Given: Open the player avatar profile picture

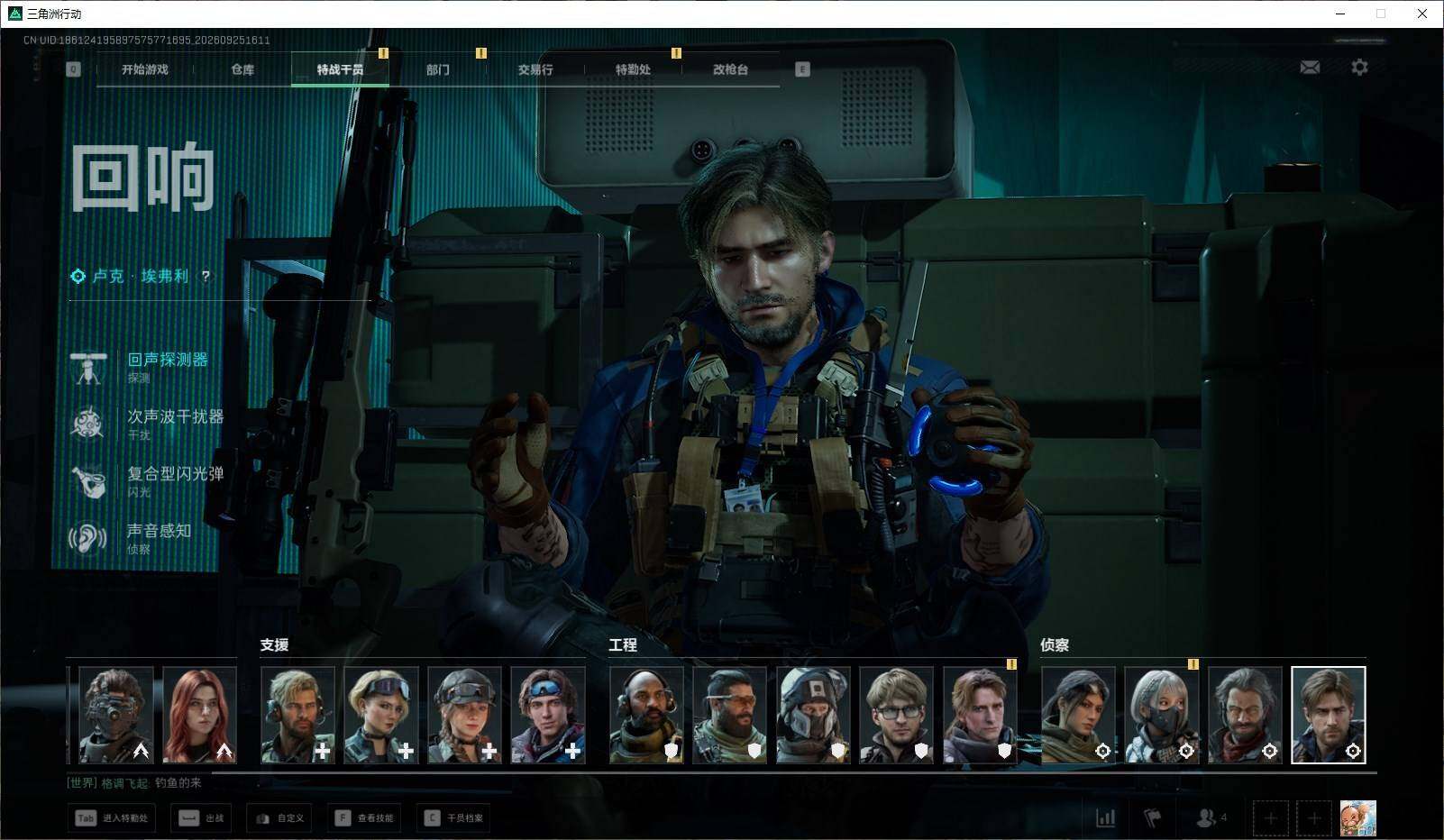Looking at the screenshot, I should click(x=1357, y=817).
